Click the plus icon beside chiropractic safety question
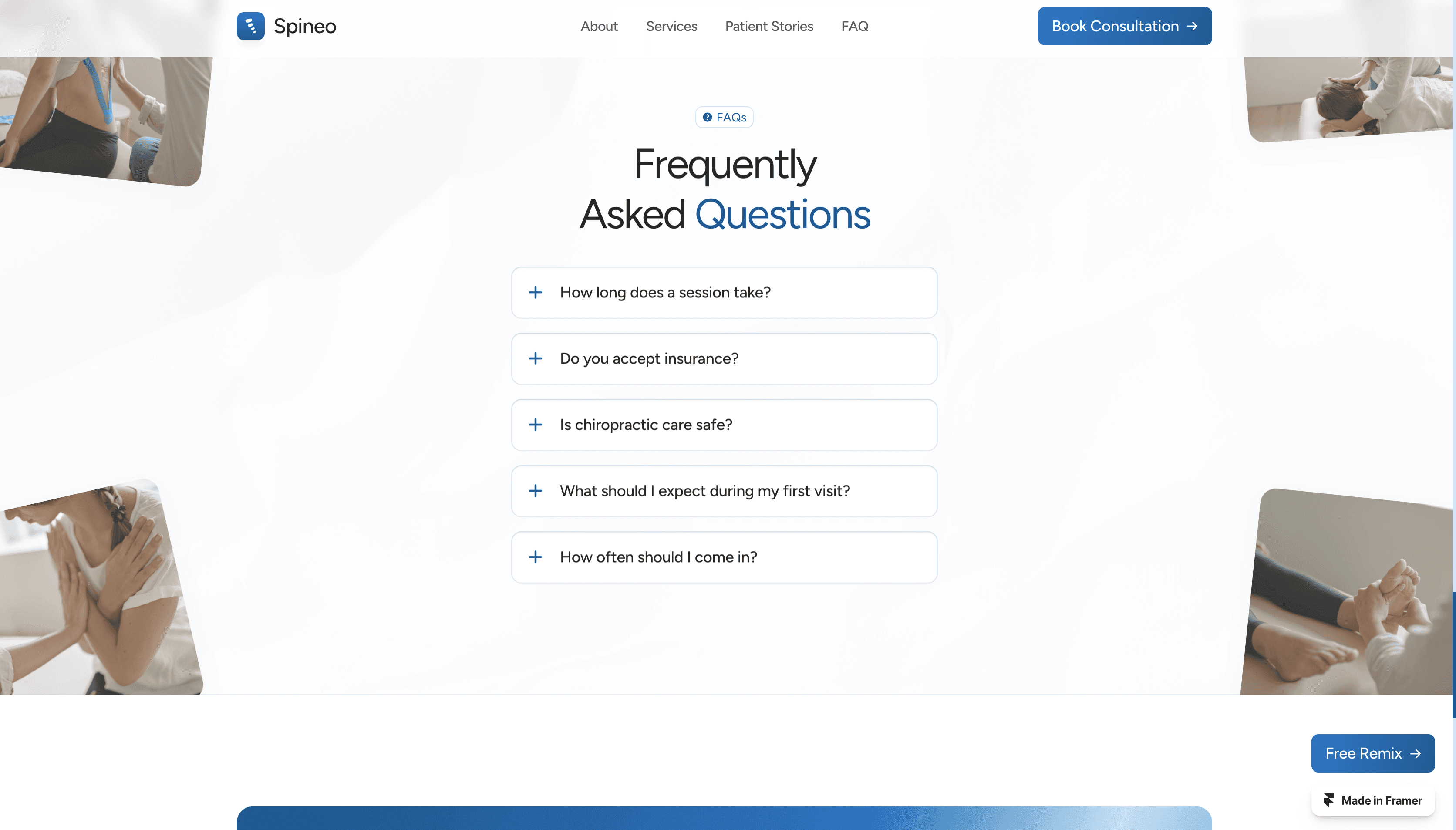Screen dimensions: 1456x830 click(x=535, y=425)
